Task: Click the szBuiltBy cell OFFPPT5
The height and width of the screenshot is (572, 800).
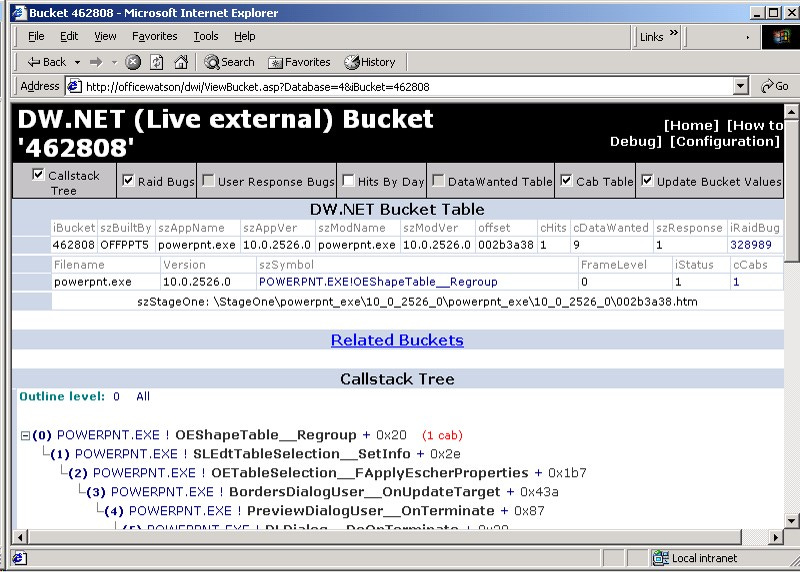Action: 124,245
